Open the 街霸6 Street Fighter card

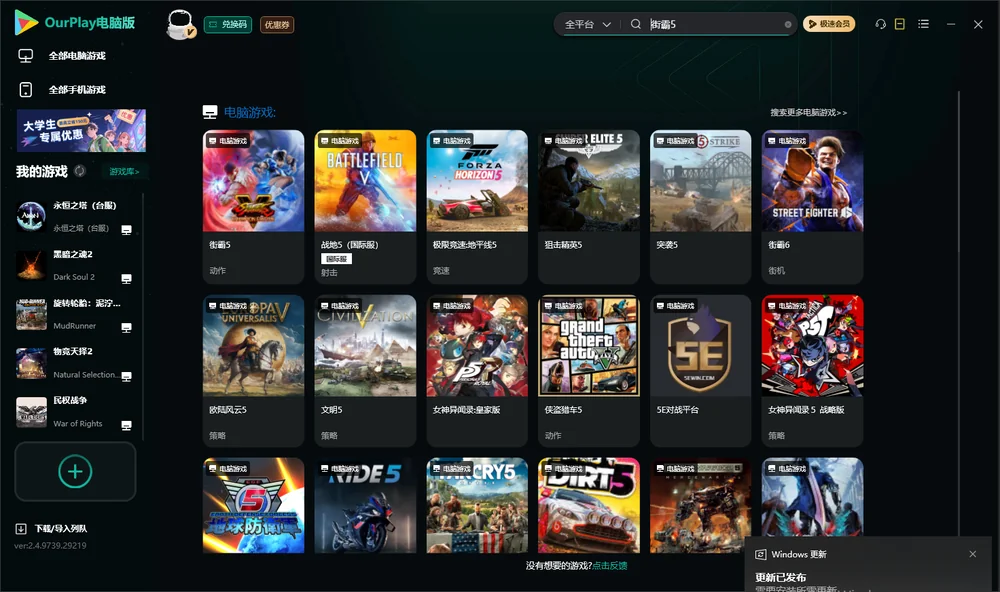tap(812, 207)
